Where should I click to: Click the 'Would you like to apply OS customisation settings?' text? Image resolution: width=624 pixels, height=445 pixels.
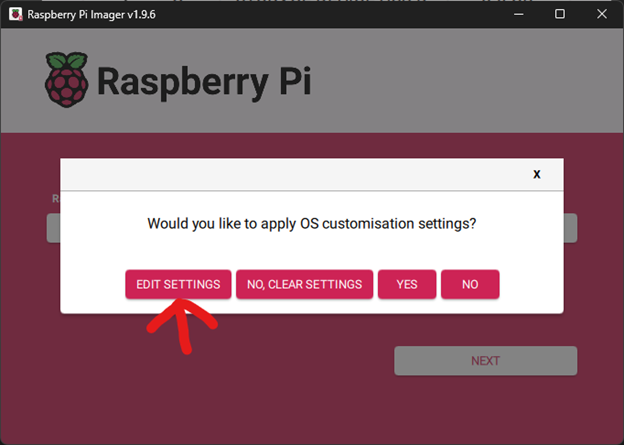312,224
